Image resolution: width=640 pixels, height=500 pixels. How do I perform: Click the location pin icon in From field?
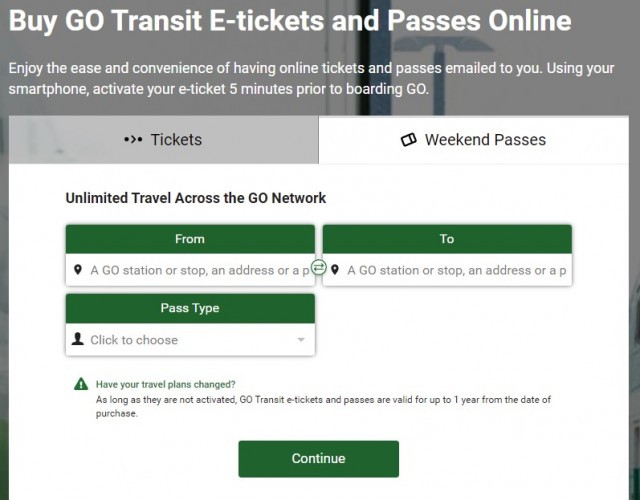[78, 270]
